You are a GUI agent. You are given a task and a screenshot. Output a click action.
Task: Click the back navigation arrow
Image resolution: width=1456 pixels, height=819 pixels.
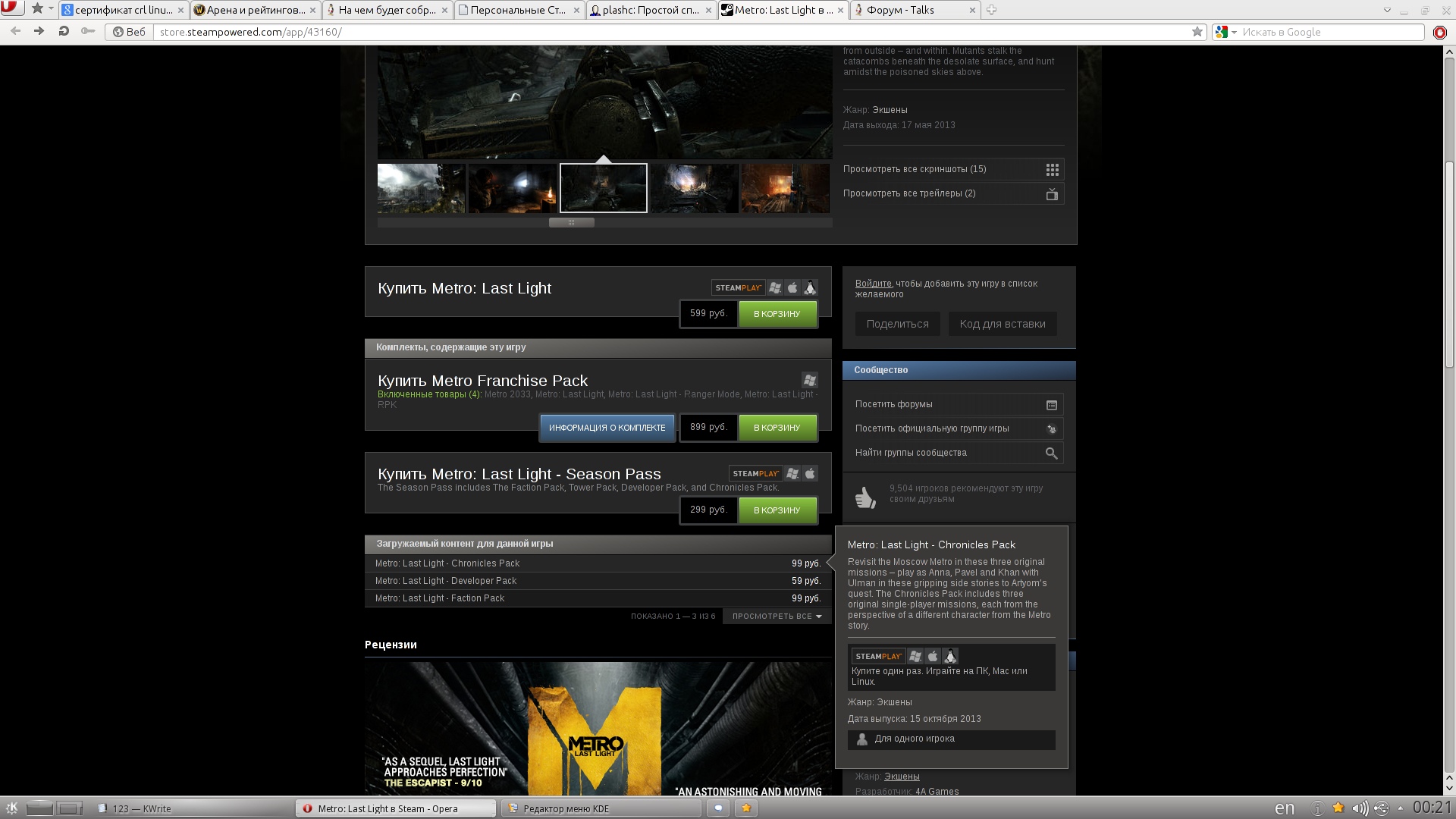click(x=15, y=31)
